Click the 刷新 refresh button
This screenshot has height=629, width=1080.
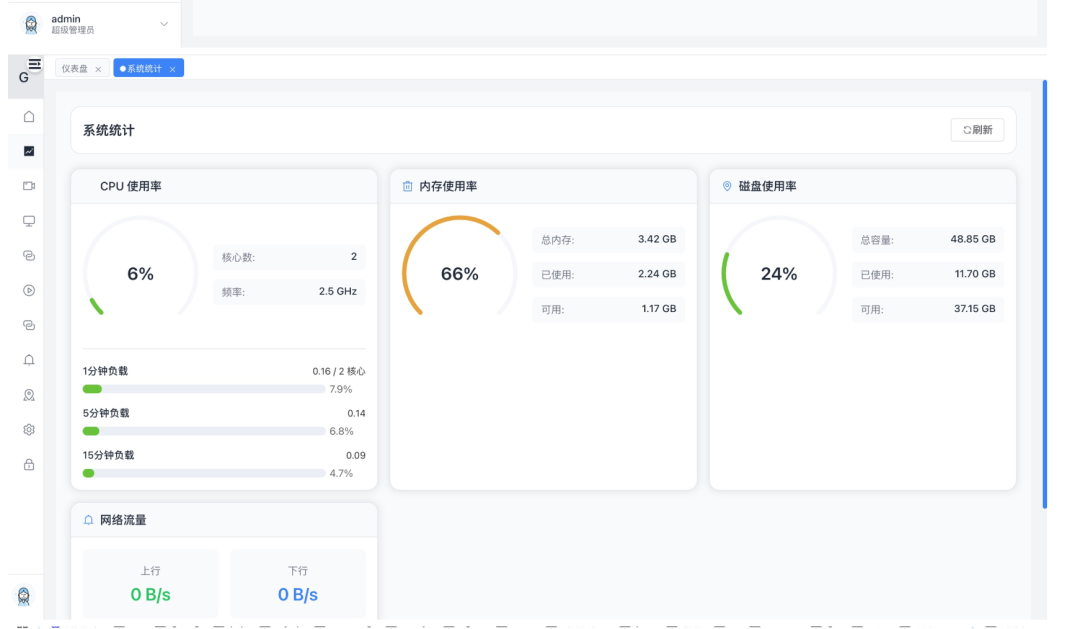pos(977,130)
